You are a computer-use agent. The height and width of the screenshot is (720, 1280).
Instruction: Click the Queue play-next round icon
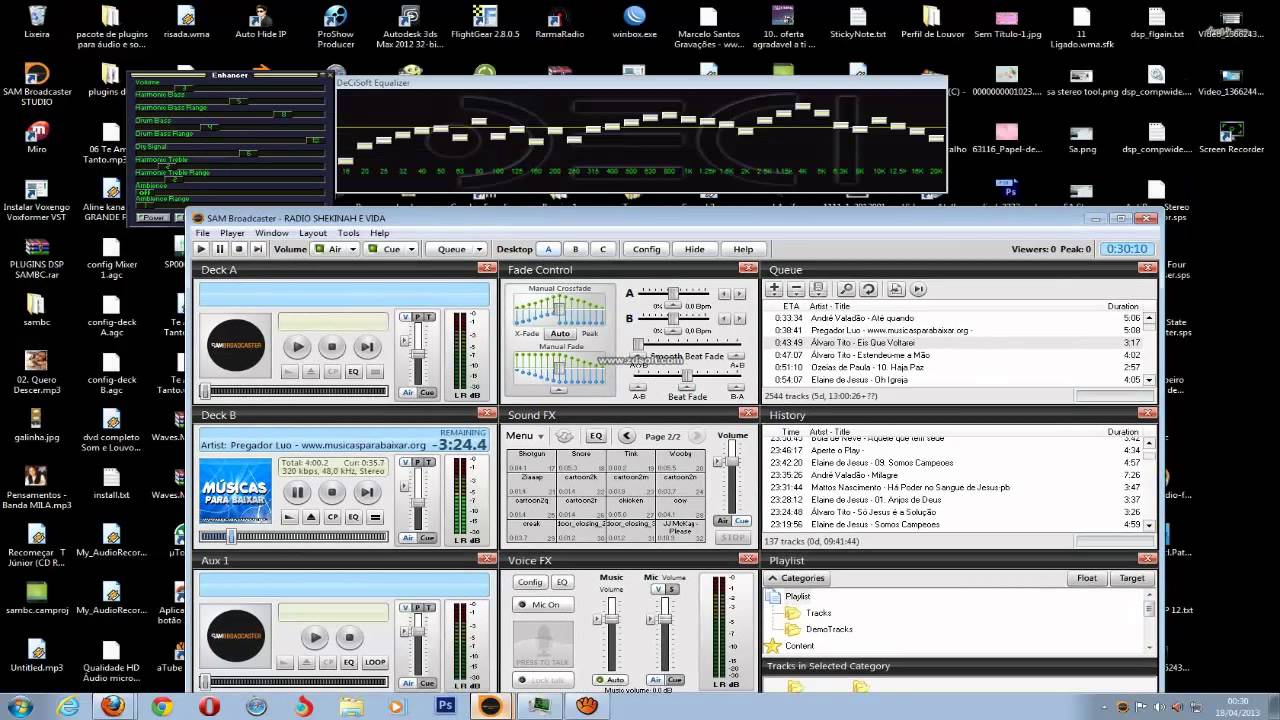pyautogui.click(x=918, y=289)
